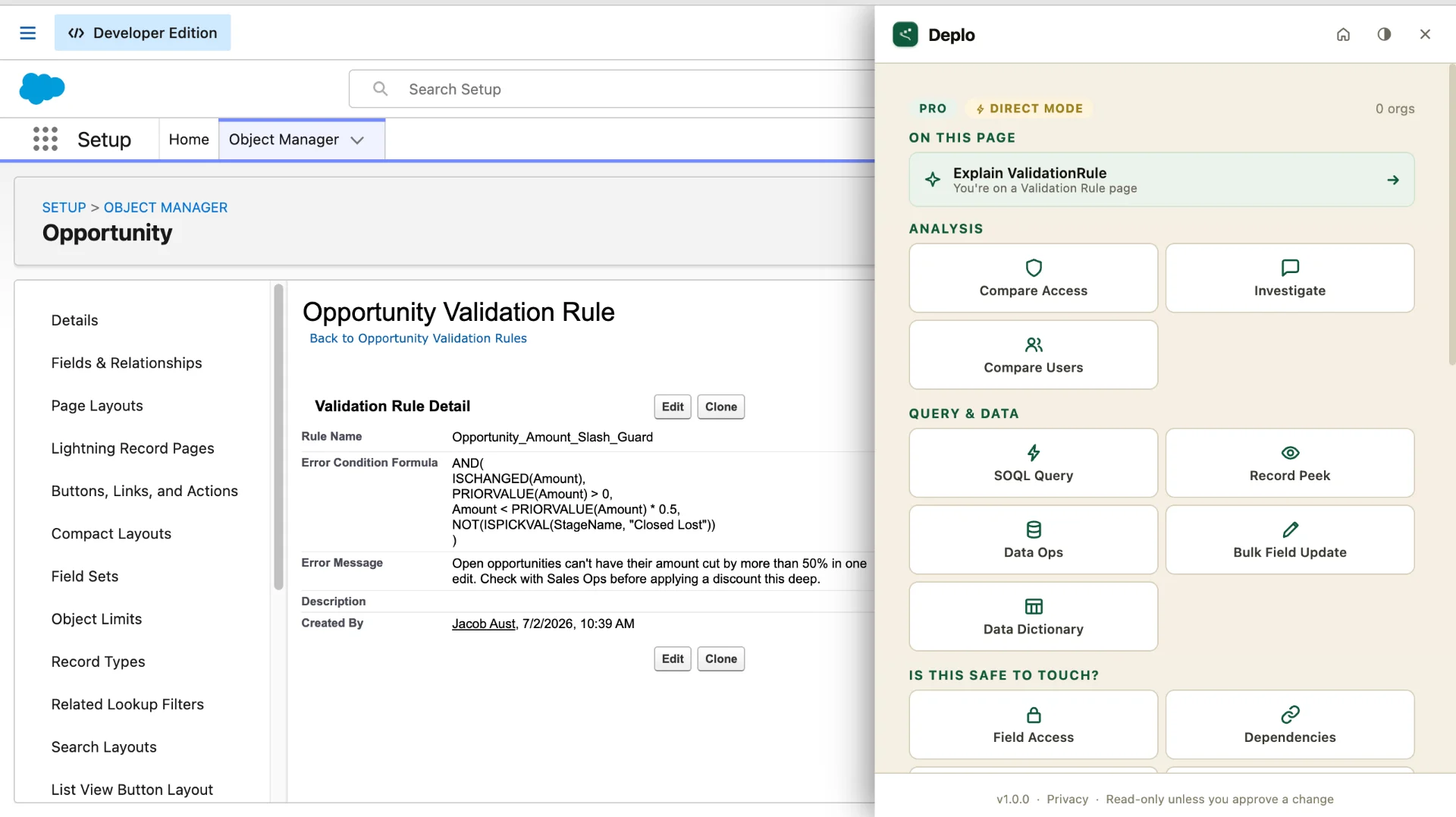Click the DIRECT MODE badge
1456x817 pixels.
coord(1029,108)
